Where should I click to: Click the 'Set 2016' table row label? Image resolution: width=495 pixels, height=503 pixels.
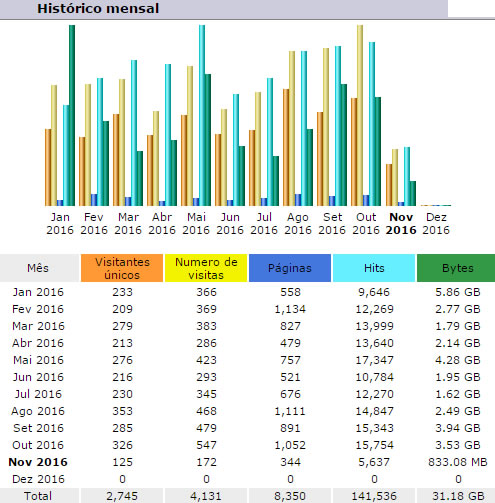[x=38, y=428]
